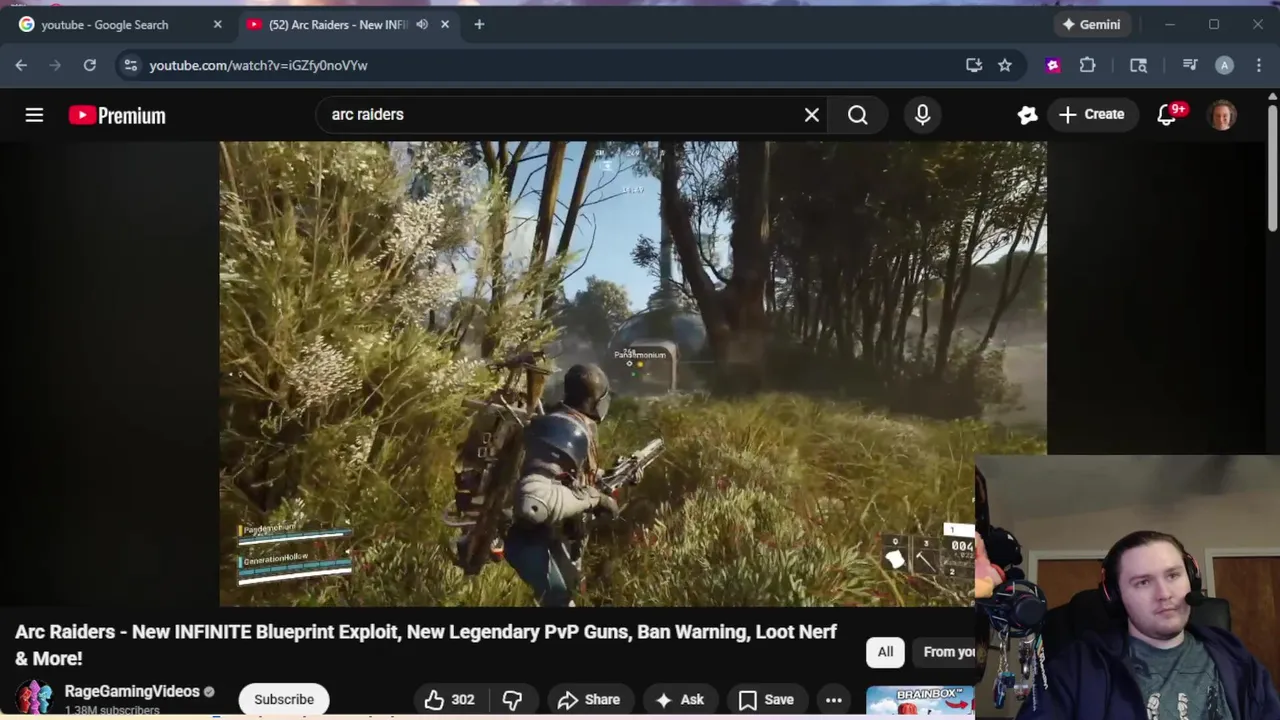This screenshot has height=720, width=1280.
Task: Run search with magnifier button
Action: coord(858,115)
